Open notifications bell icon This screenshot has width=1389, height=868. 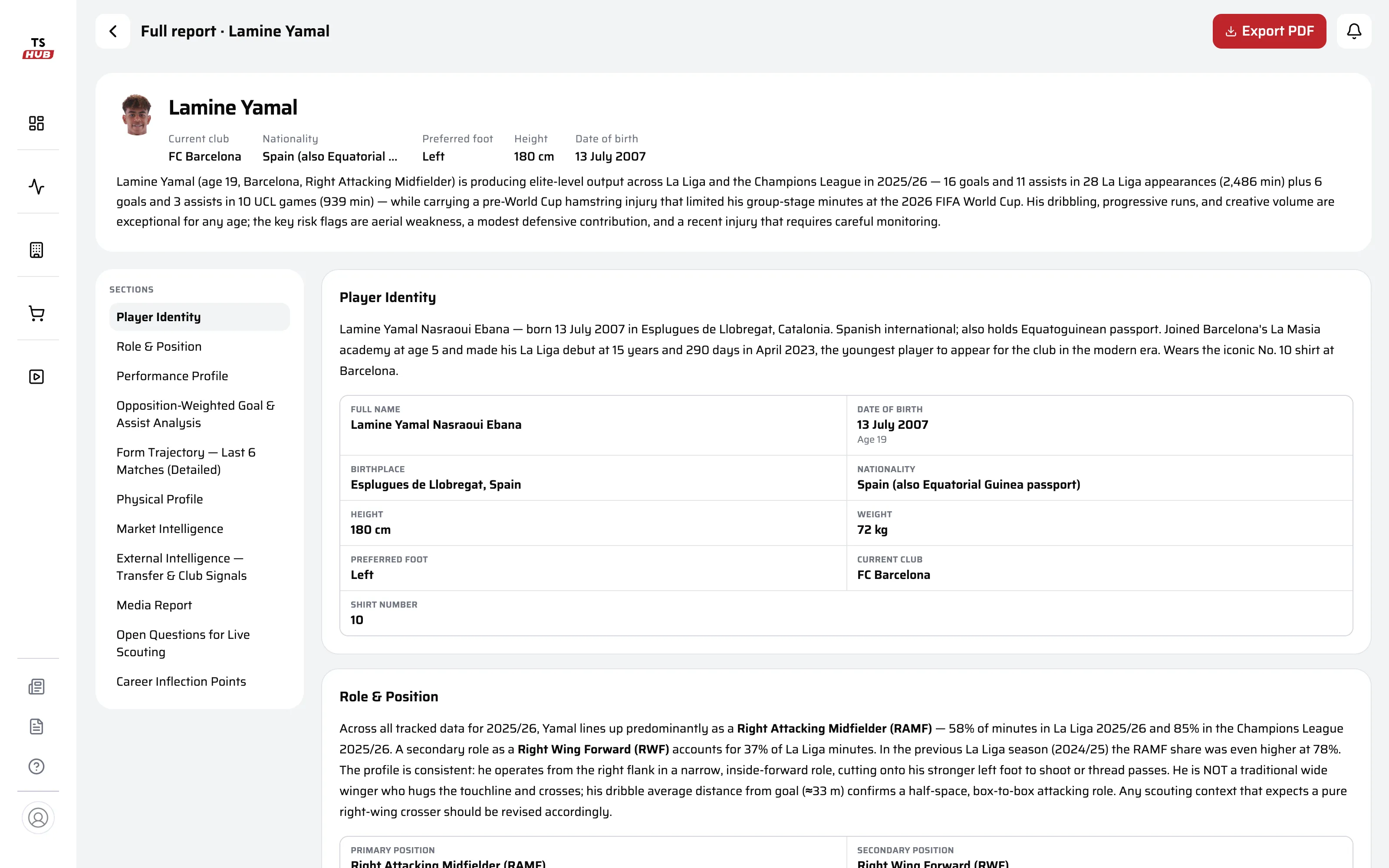tap(1354, 31)
